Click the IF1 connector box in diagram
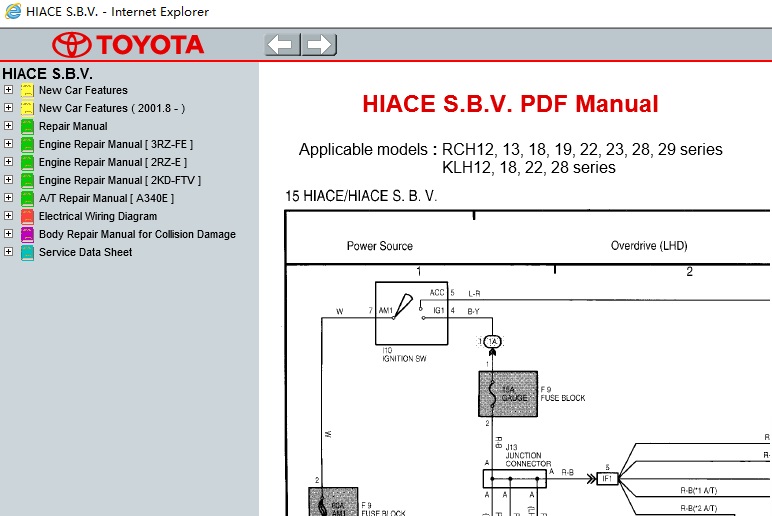The image size is (772, 516). (607, 479)
